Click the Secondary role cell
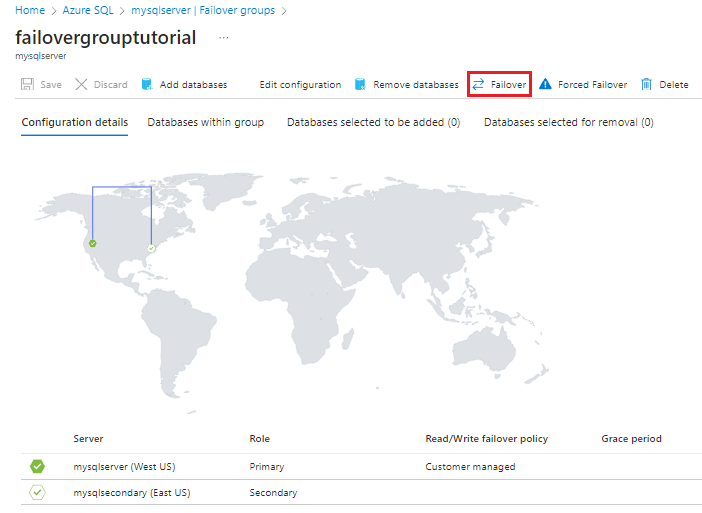 273,492
